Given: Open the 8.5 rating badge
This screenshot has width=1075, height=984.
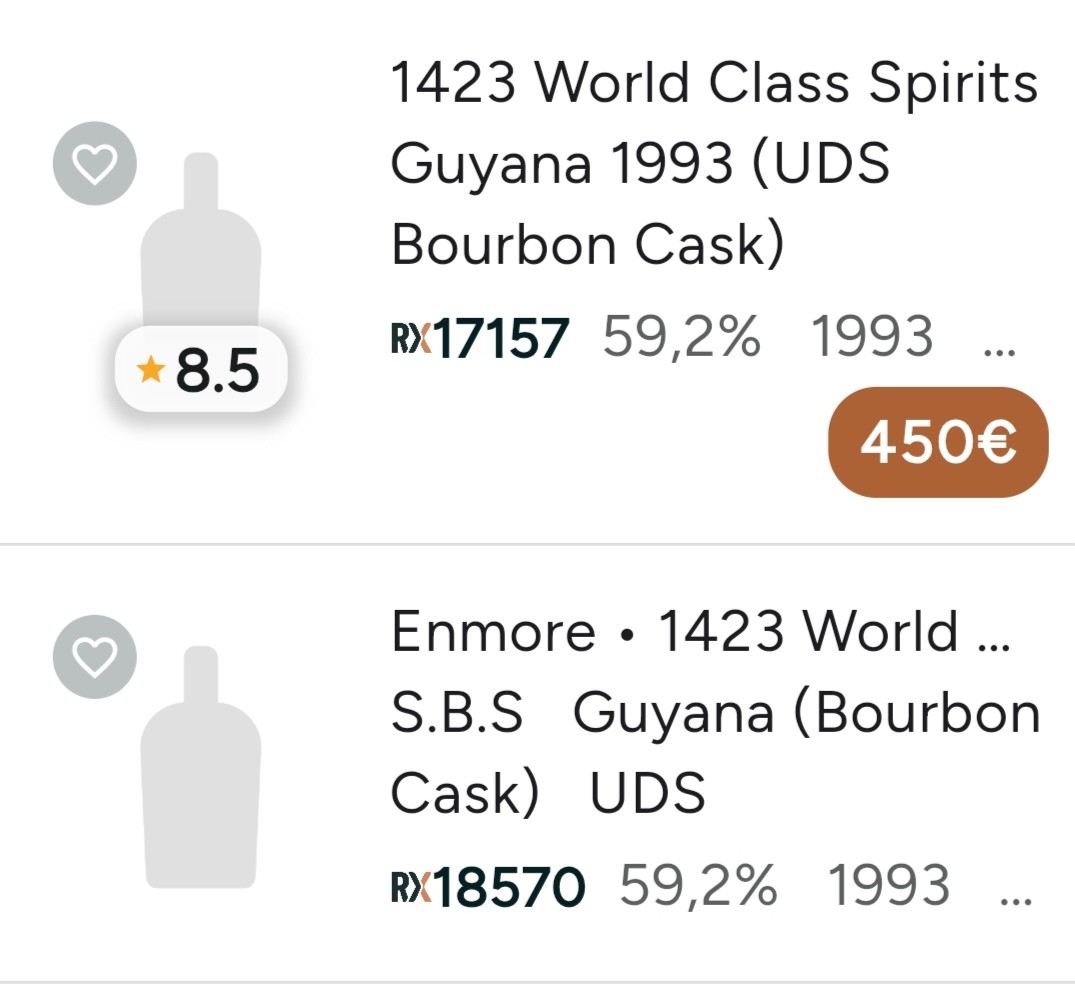Looking at the screenshot, I should 203,371.
